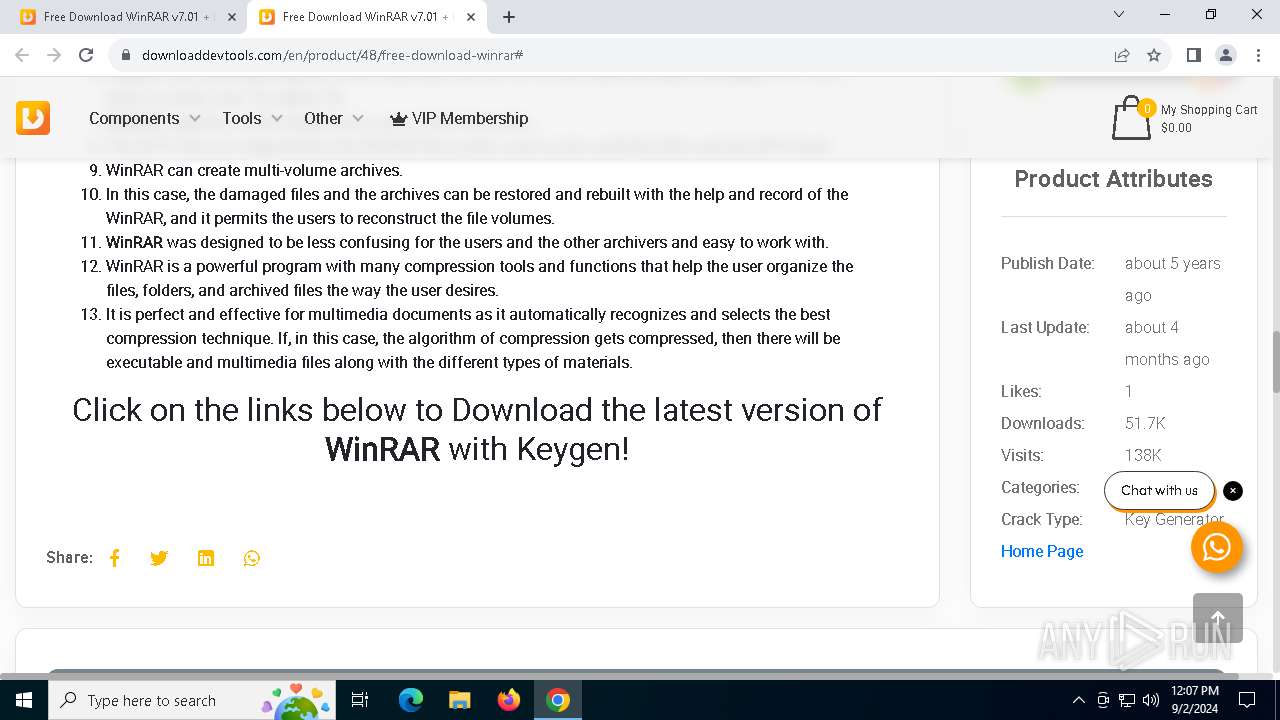This screenshot has height=720, width=1280.
Task: Dismiss the Chat with us popup
Action: coord(1233,491)
